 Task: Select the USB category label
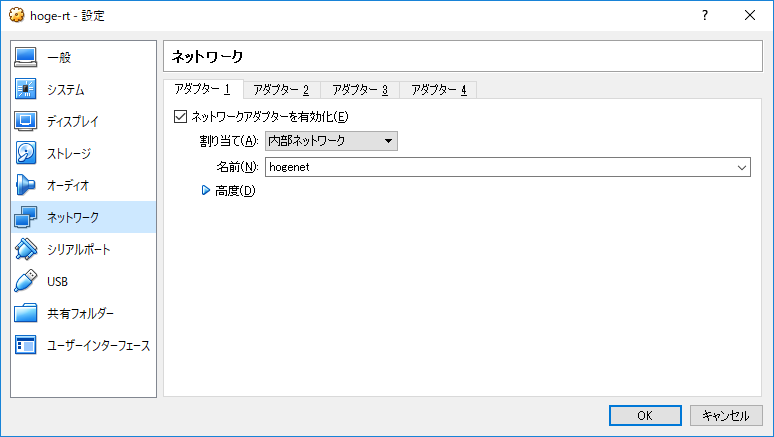(57, 281)
